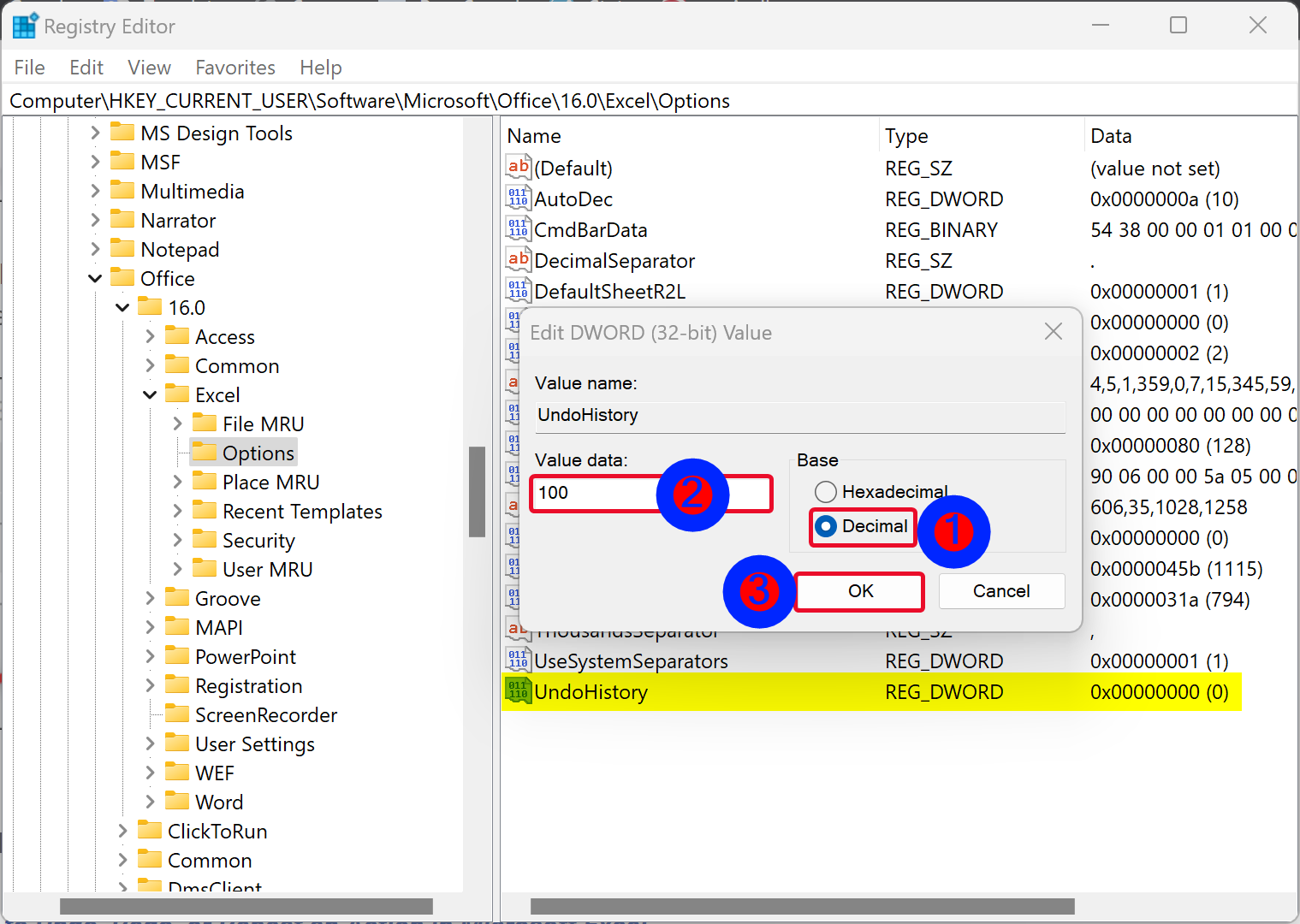Image resolution: width=1300 pixels, height=924 pixels.
Task: Click the open Options folder icon
Action: 205,452
